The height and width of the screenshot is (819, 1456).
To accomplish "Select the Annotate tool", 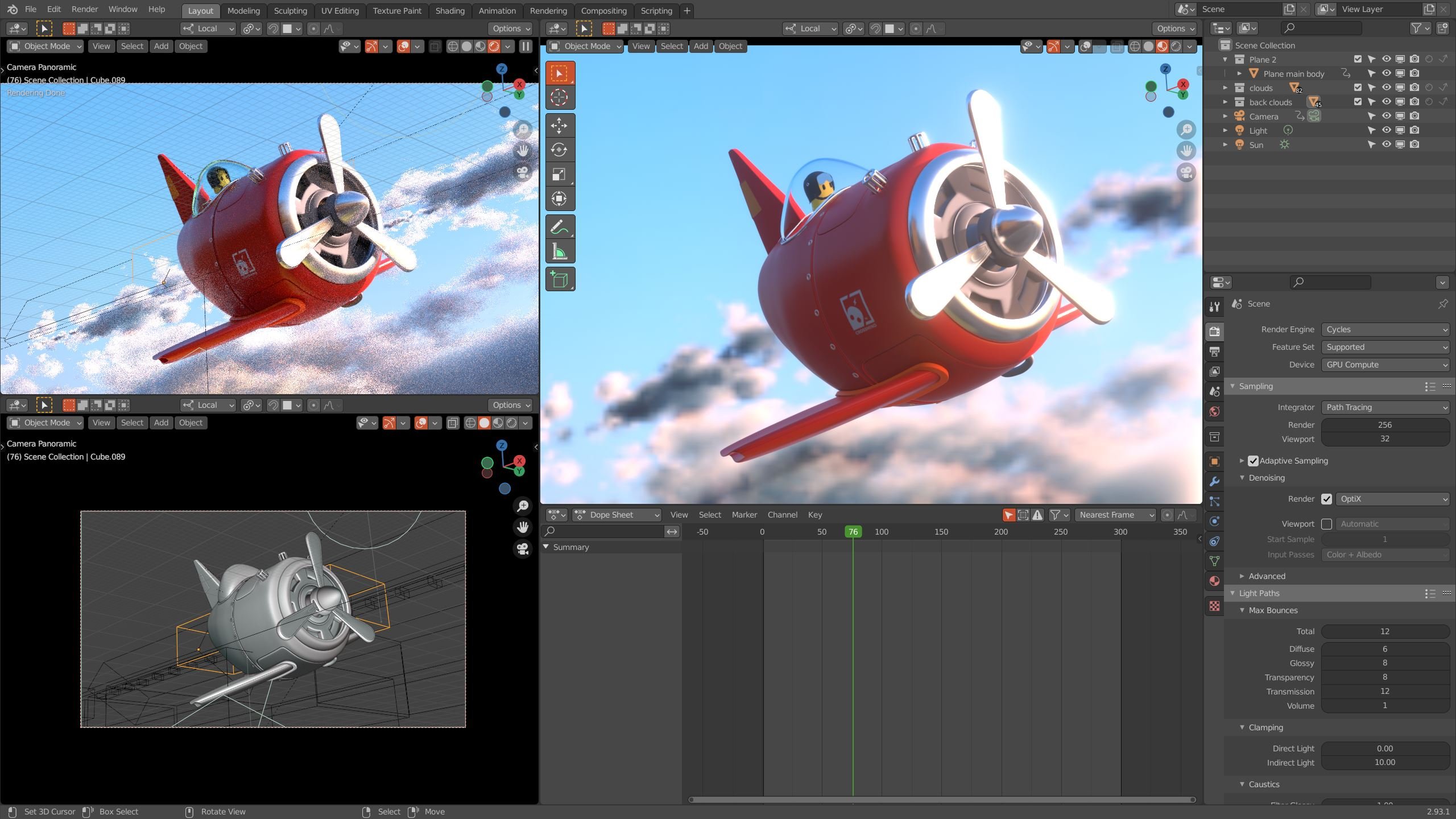I will pos(560,226).
